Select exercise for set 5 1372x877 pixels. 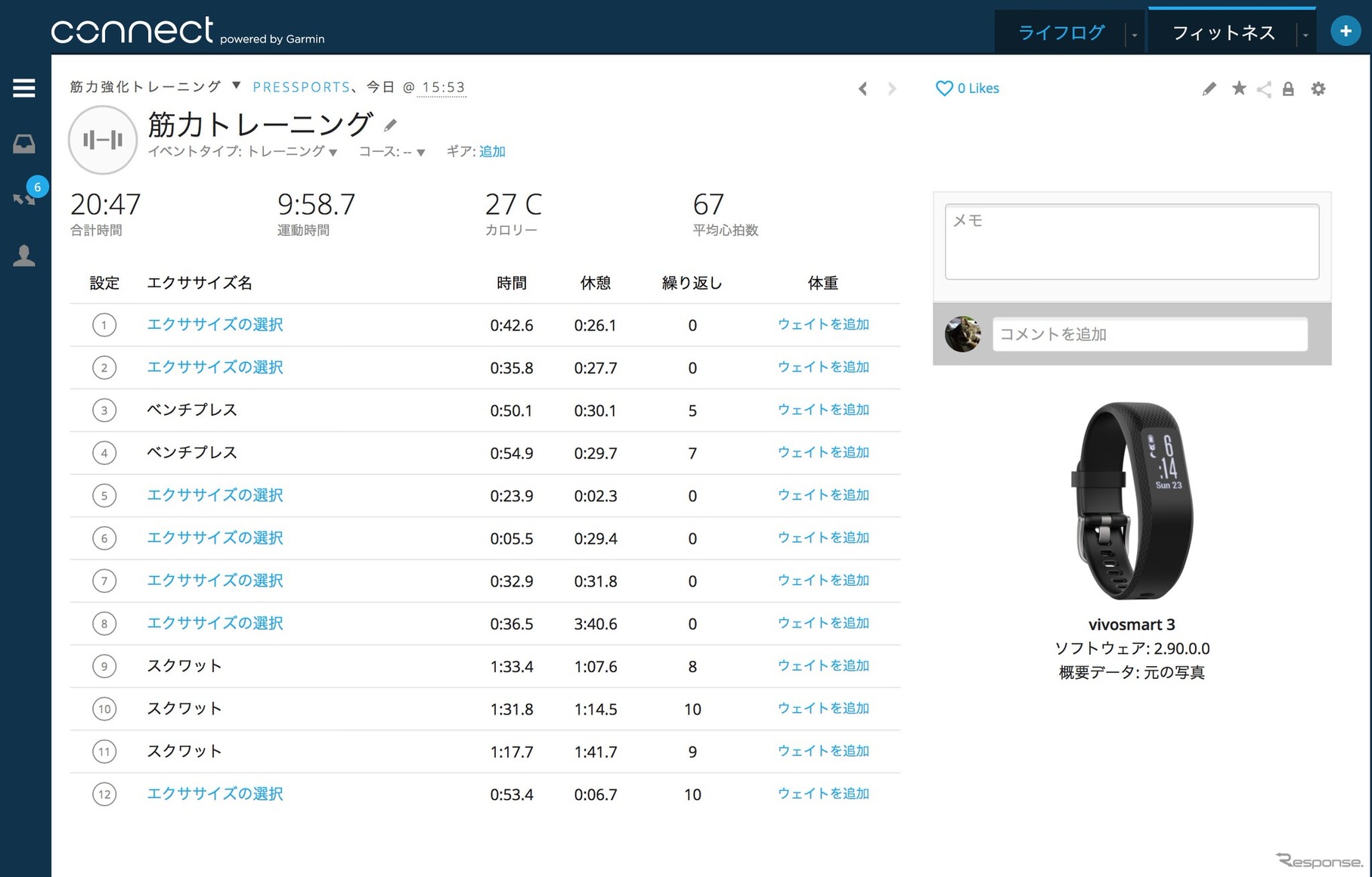pyautogui.click(x=215, y=495)
